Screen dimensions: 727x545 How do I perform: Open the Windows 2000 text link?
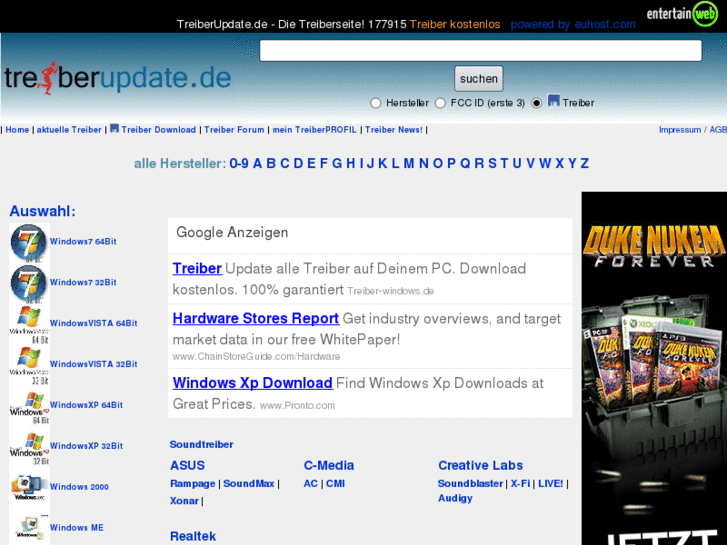pyautogui.click(x=79, y=487)
